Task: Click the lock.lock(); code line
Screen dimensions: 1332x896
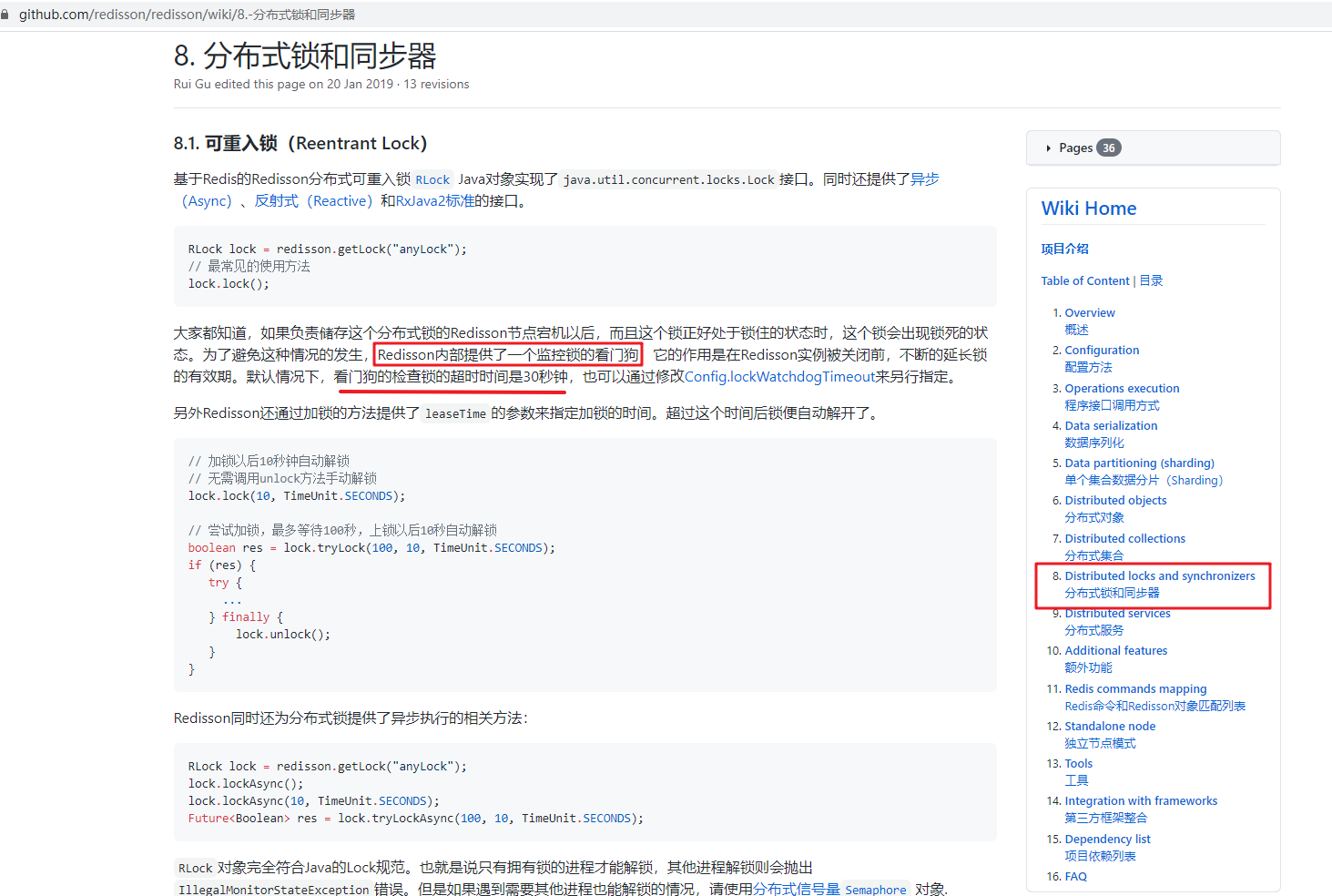Action: tap(229, 283)
